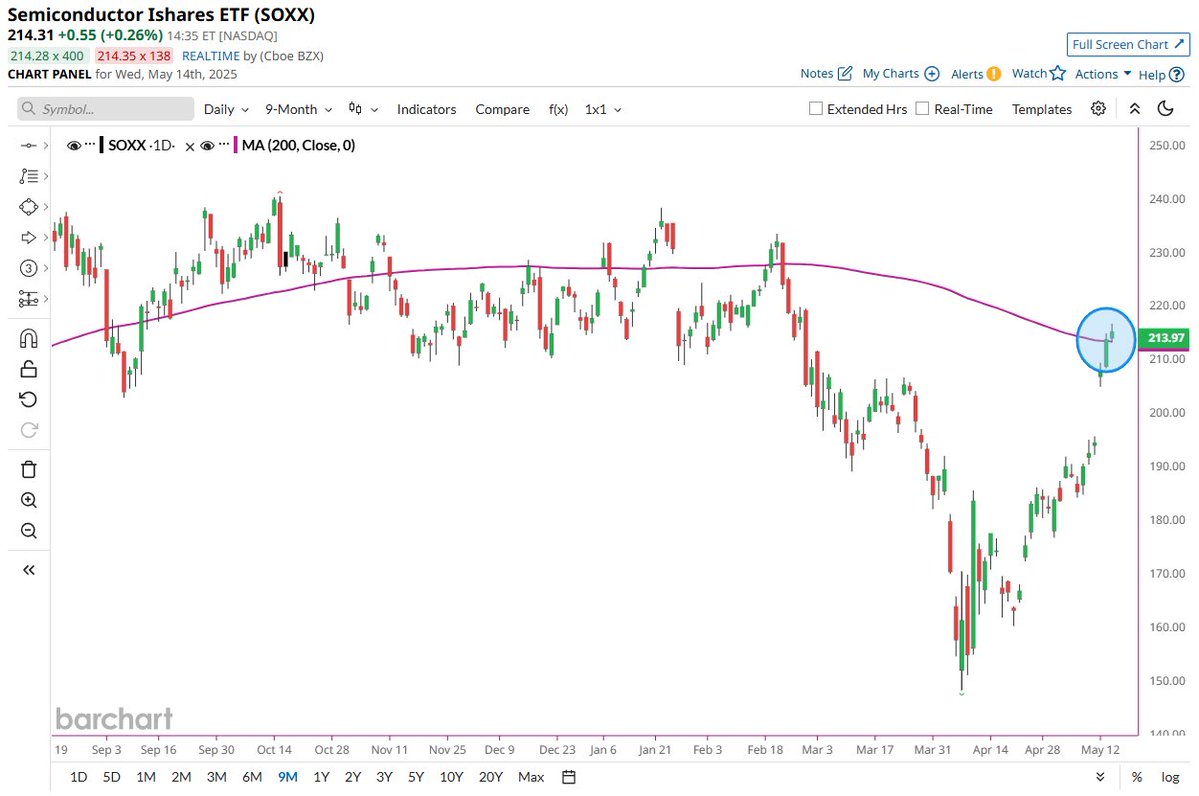The image size is (1199, 796).
Task: Undo the last drawing action
Action: point(28,399)
